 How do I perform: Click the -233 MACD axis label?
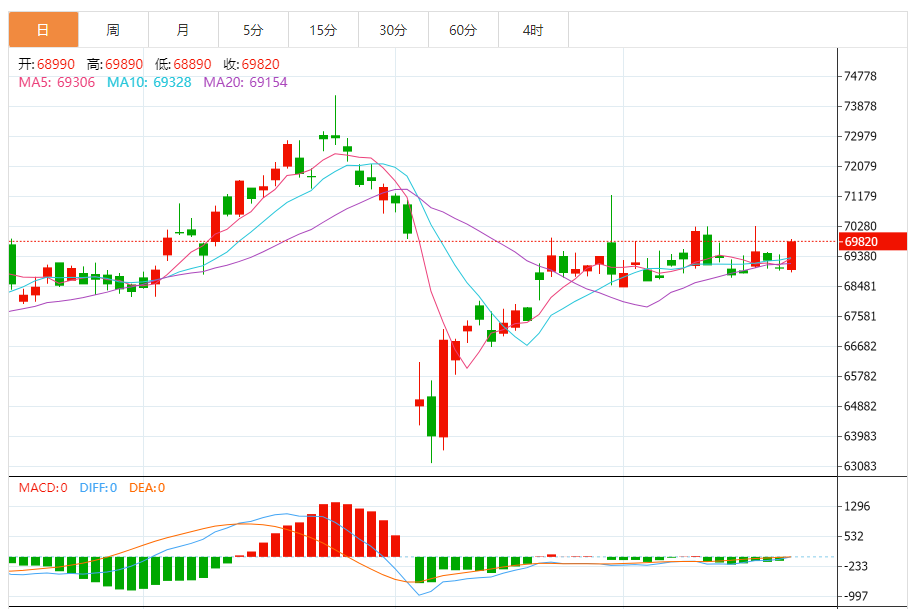(x=855, y=566)
